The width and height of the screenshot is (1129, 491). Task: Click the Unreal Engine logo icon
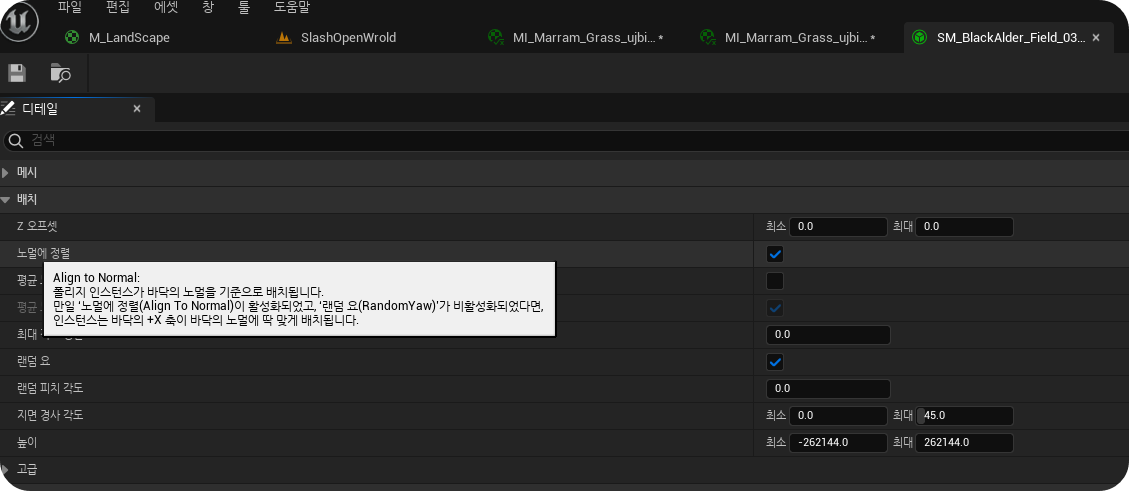[x=17, y=24]
